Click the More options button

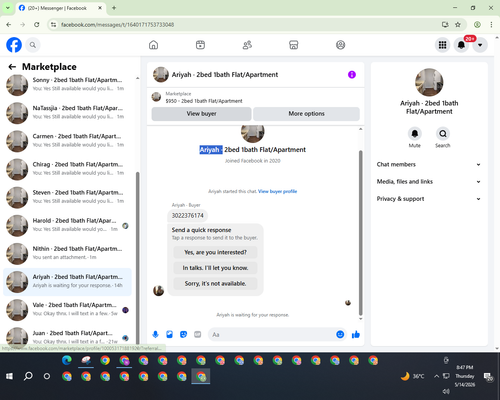(x=306, y=114)
